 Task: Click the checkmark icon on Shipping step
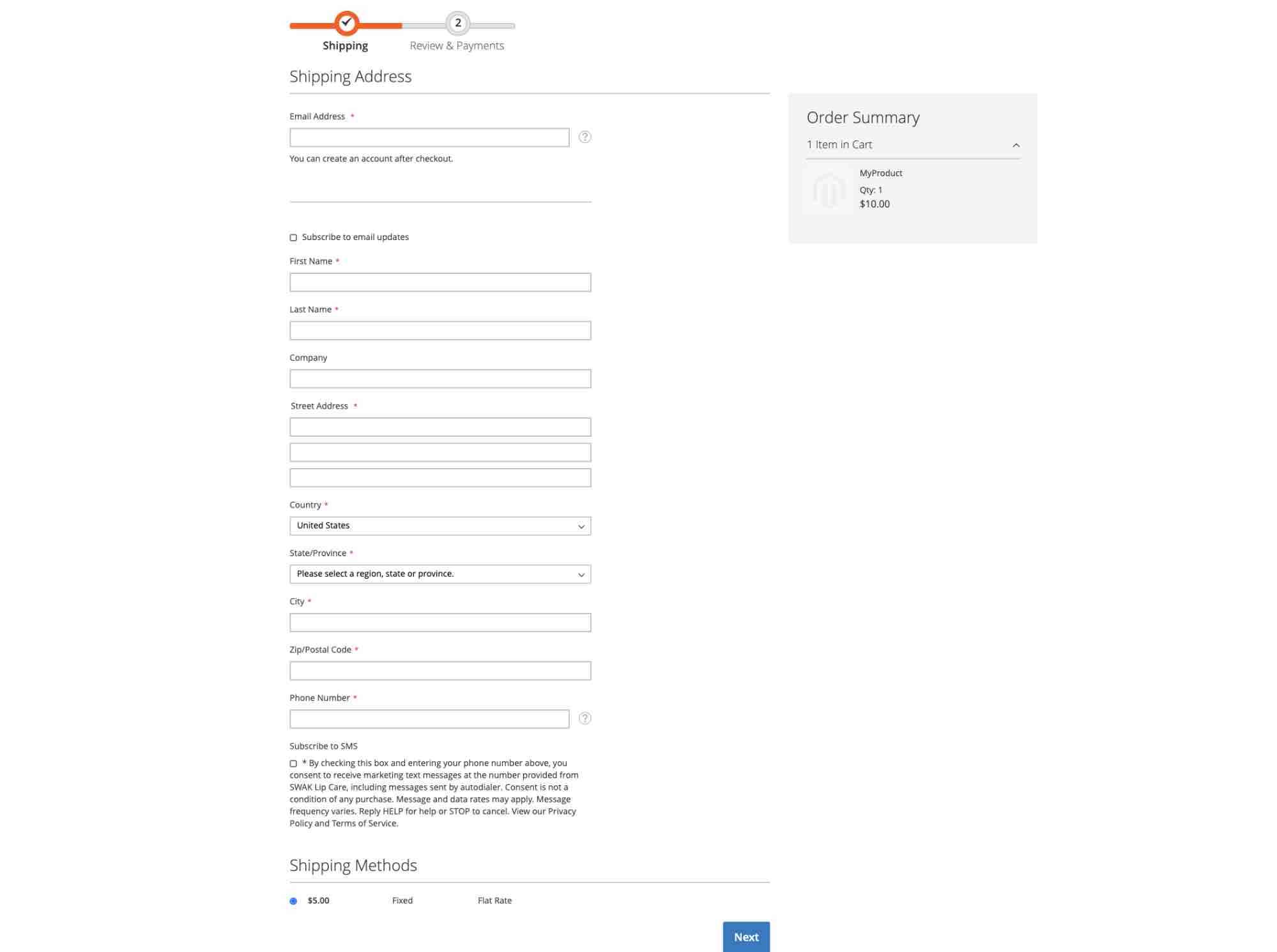click(x=344, y=22)
